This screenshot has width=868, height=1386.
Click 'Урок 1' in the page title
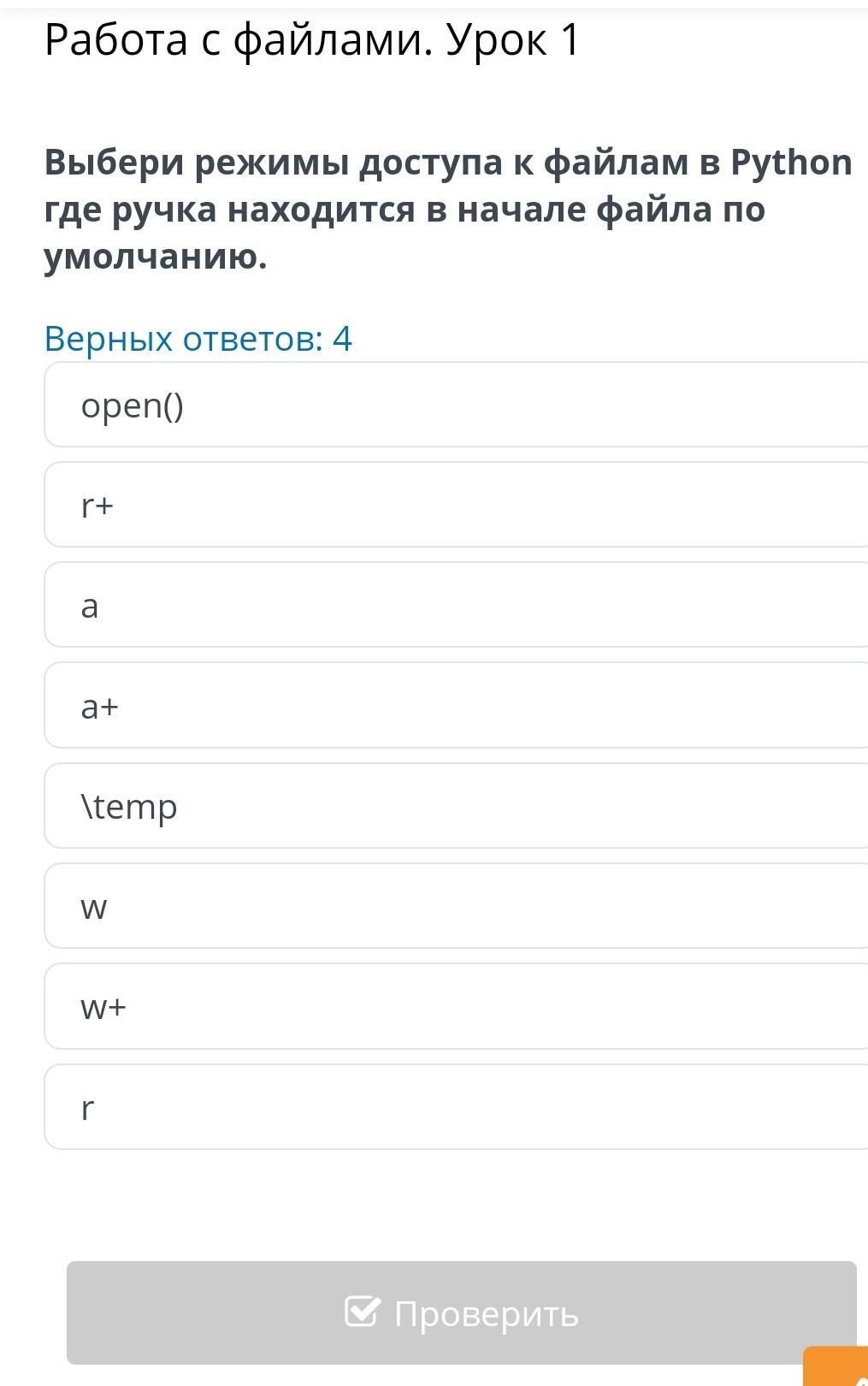pos(513,40)
